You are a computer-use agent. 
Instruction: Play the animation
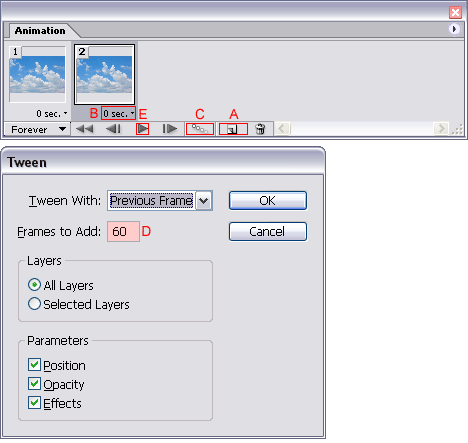point(143,129)
